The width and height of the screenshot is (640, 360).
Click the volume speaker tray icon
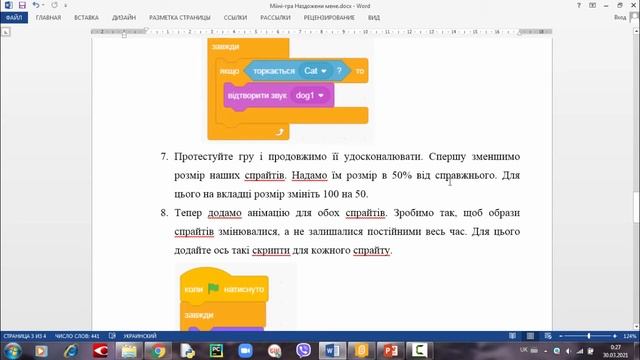click(x=568, y=351)
